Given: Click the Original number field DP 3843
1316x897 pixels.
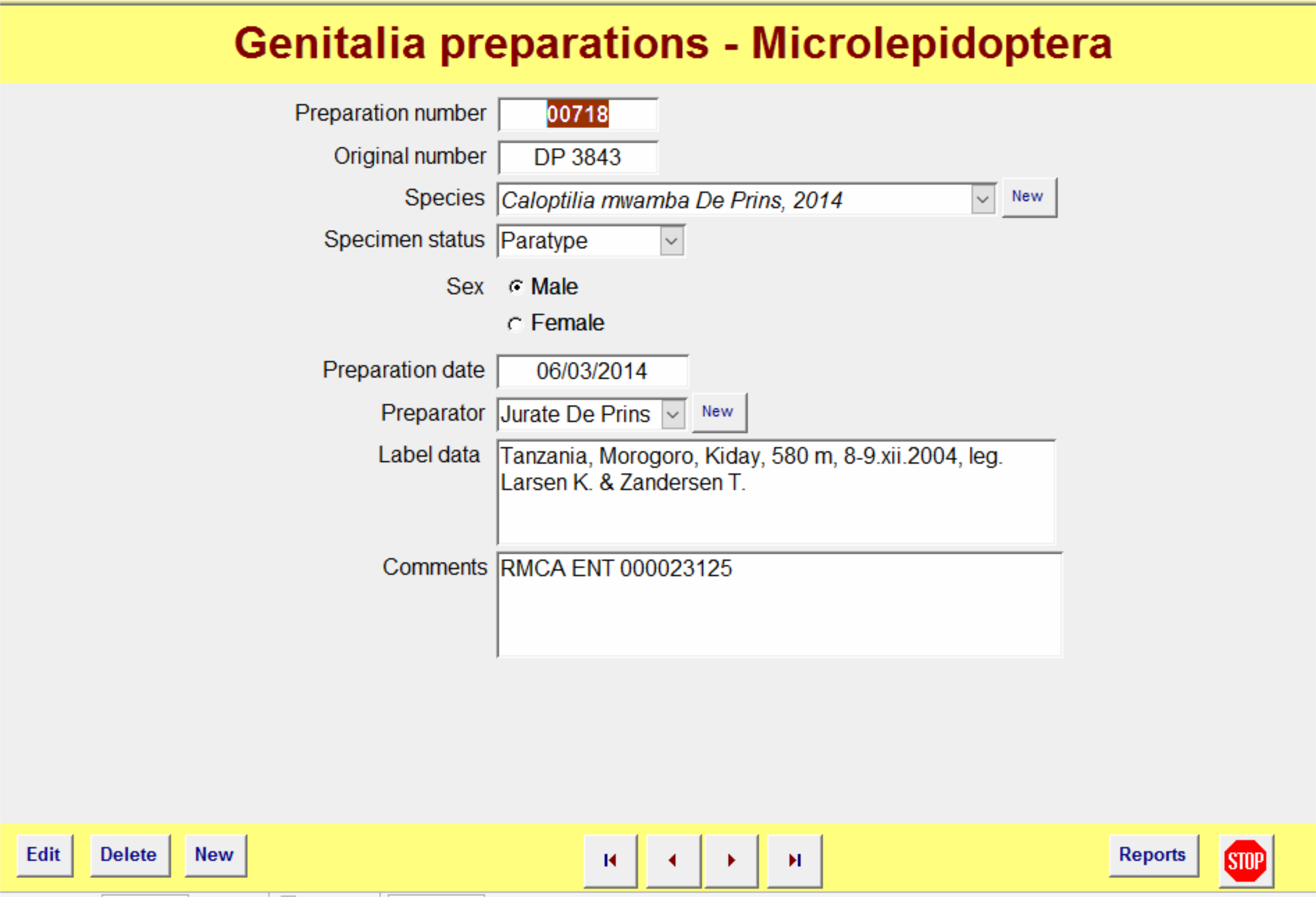Looking at the screenshot, I should pos(578,157).
